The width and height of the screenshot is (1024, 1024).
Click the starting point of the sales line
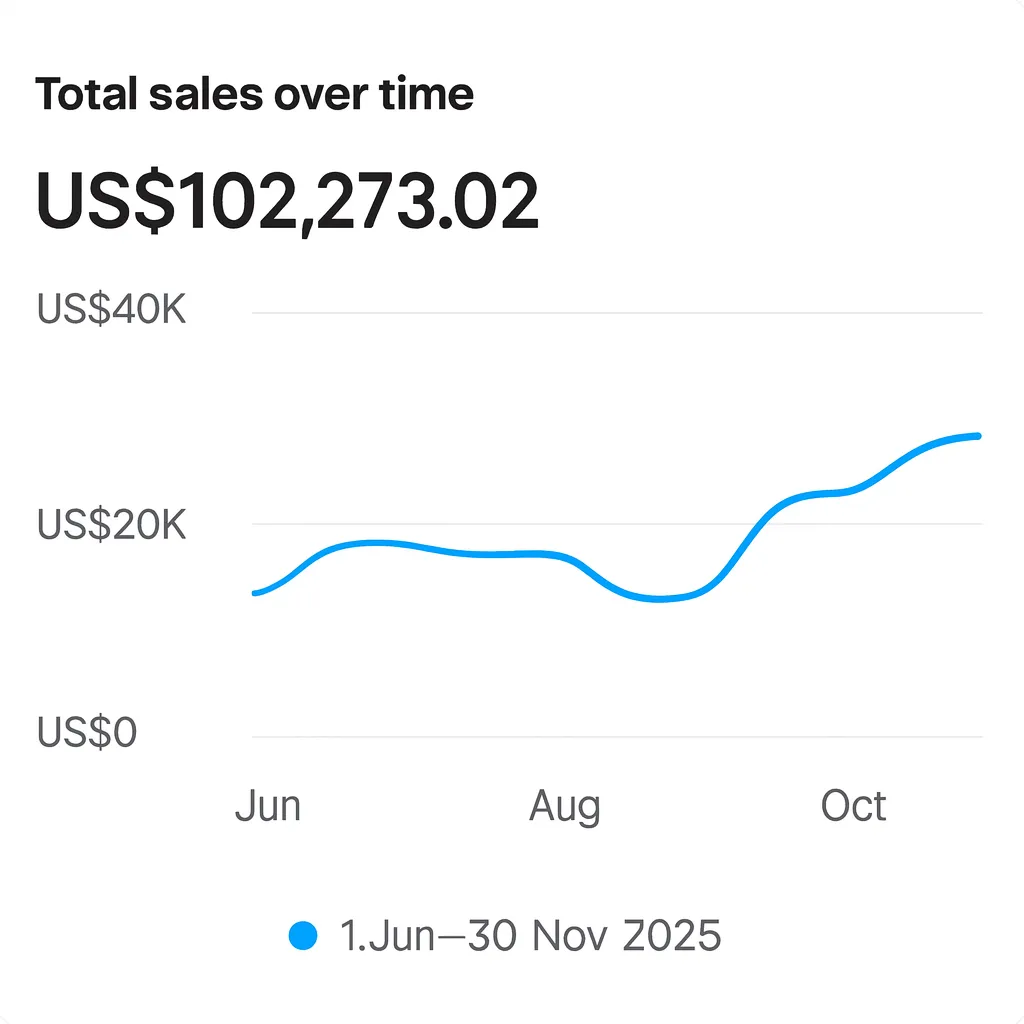pyautogui.click(x=255, y=593)
